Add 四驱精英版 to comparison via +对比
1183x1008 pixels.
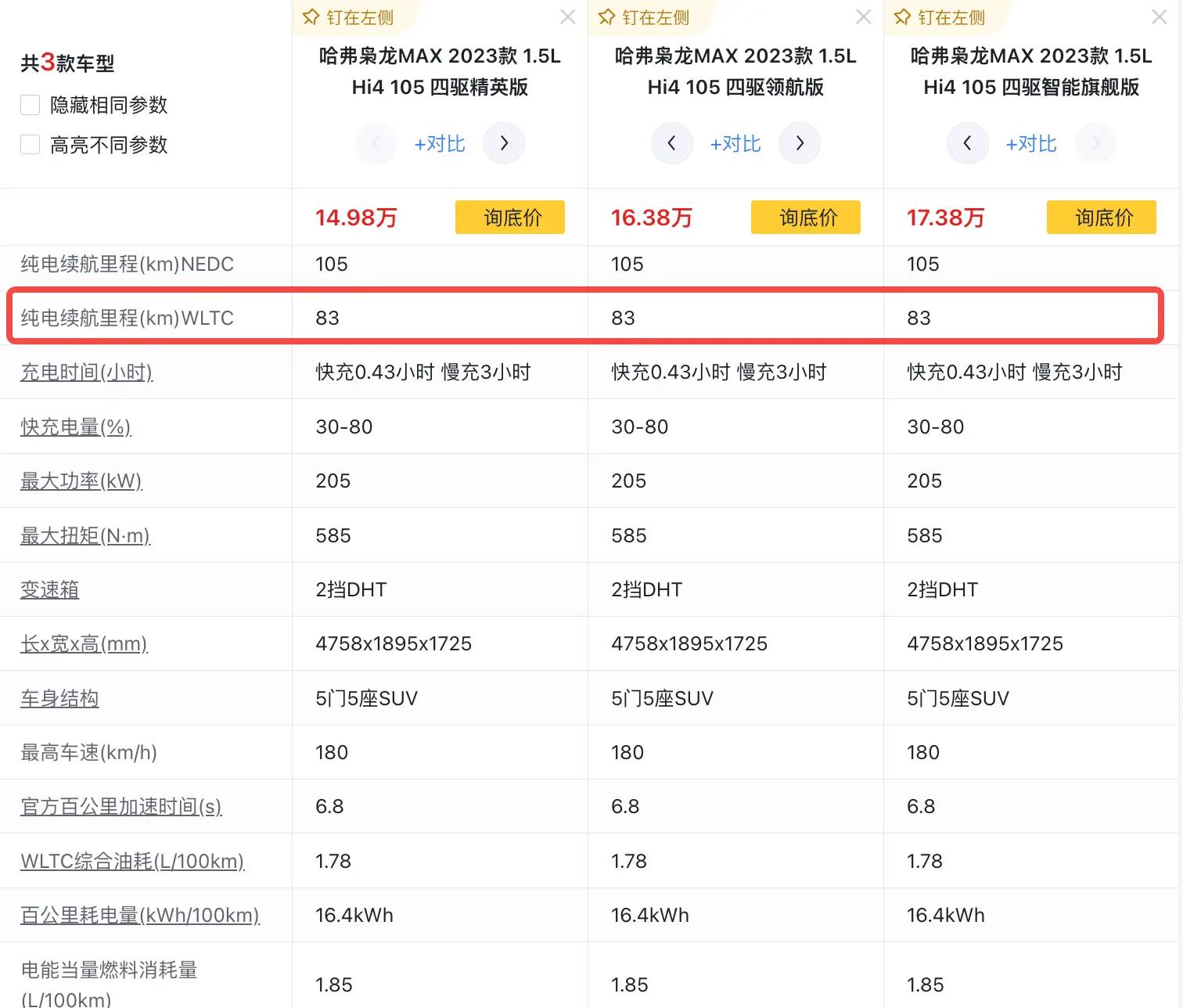(x=440, y=144)
